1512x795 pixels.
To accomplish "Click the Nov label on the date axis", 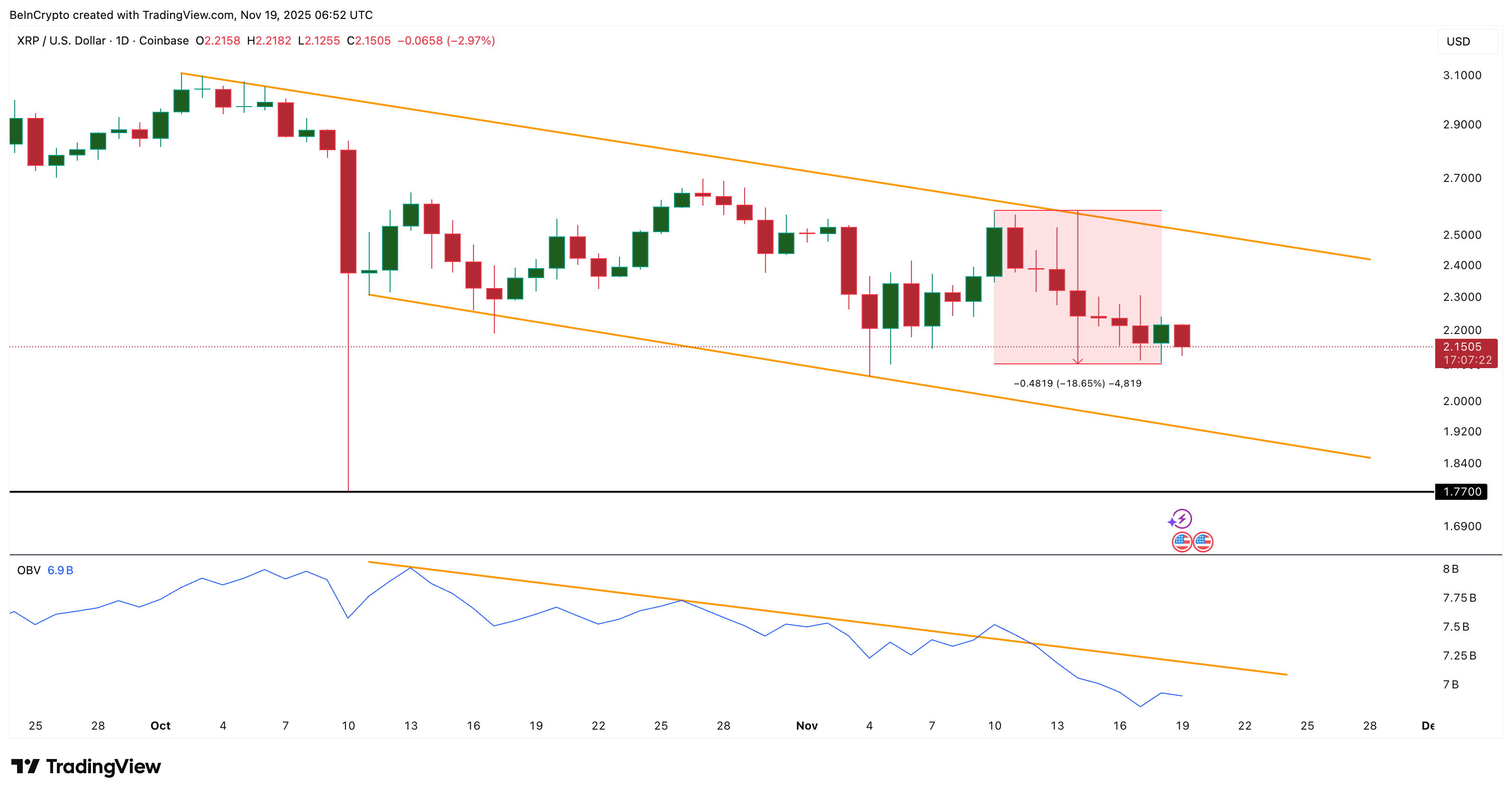I will tap(808, 725).
